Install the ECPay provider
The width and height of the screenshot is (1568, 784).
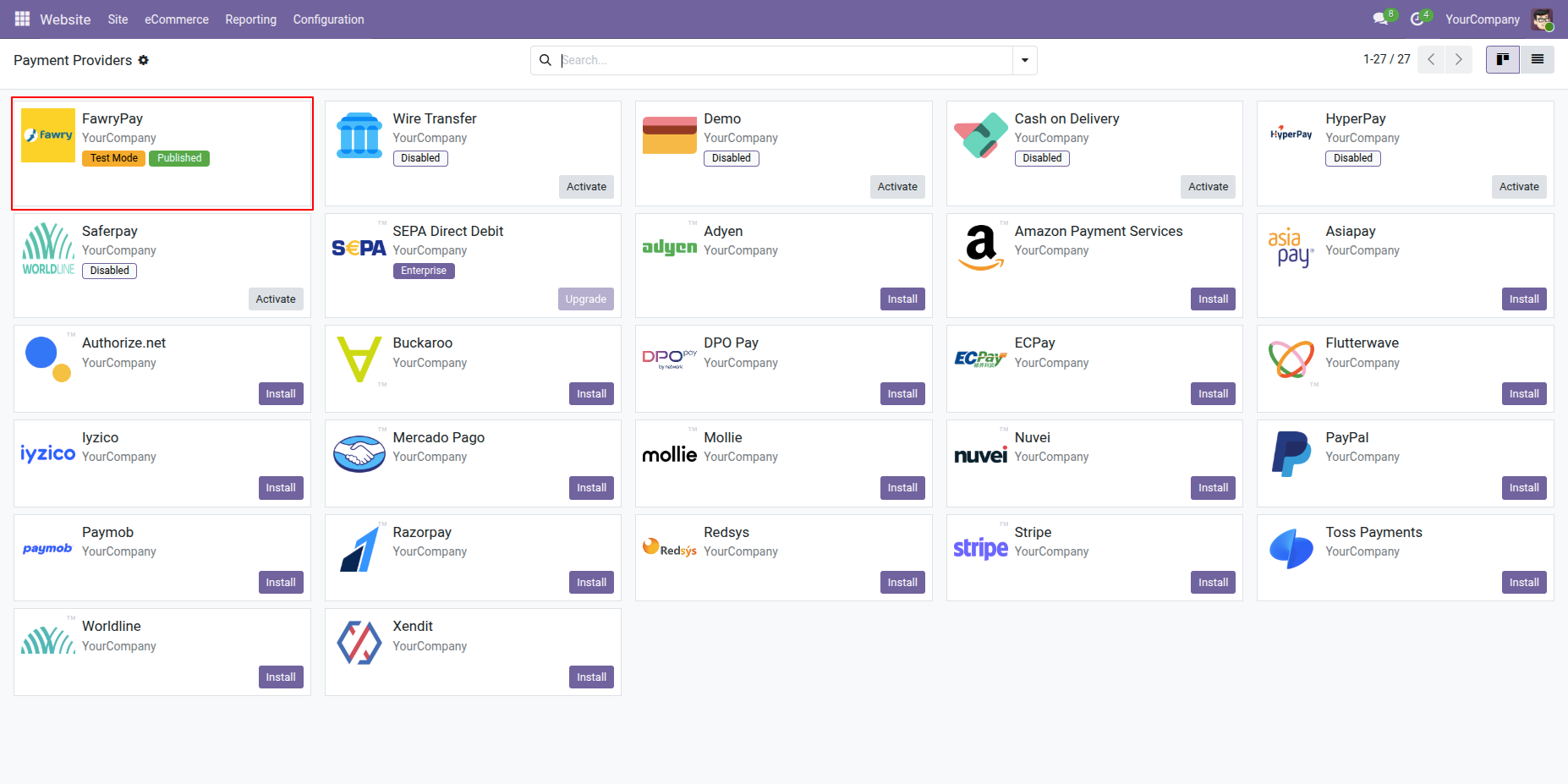coord(1214,394)
